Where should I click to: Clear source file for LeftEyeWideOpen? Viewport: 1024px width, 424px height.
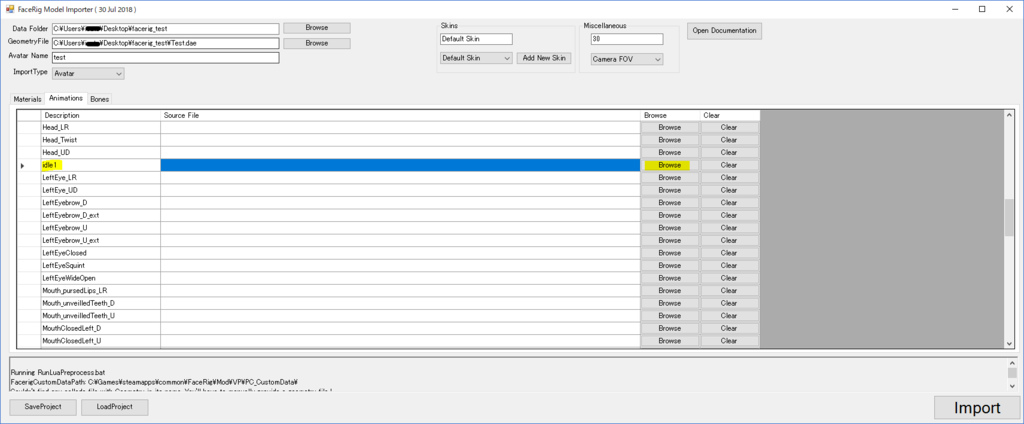pyautogui.click(x=729, y=278)
